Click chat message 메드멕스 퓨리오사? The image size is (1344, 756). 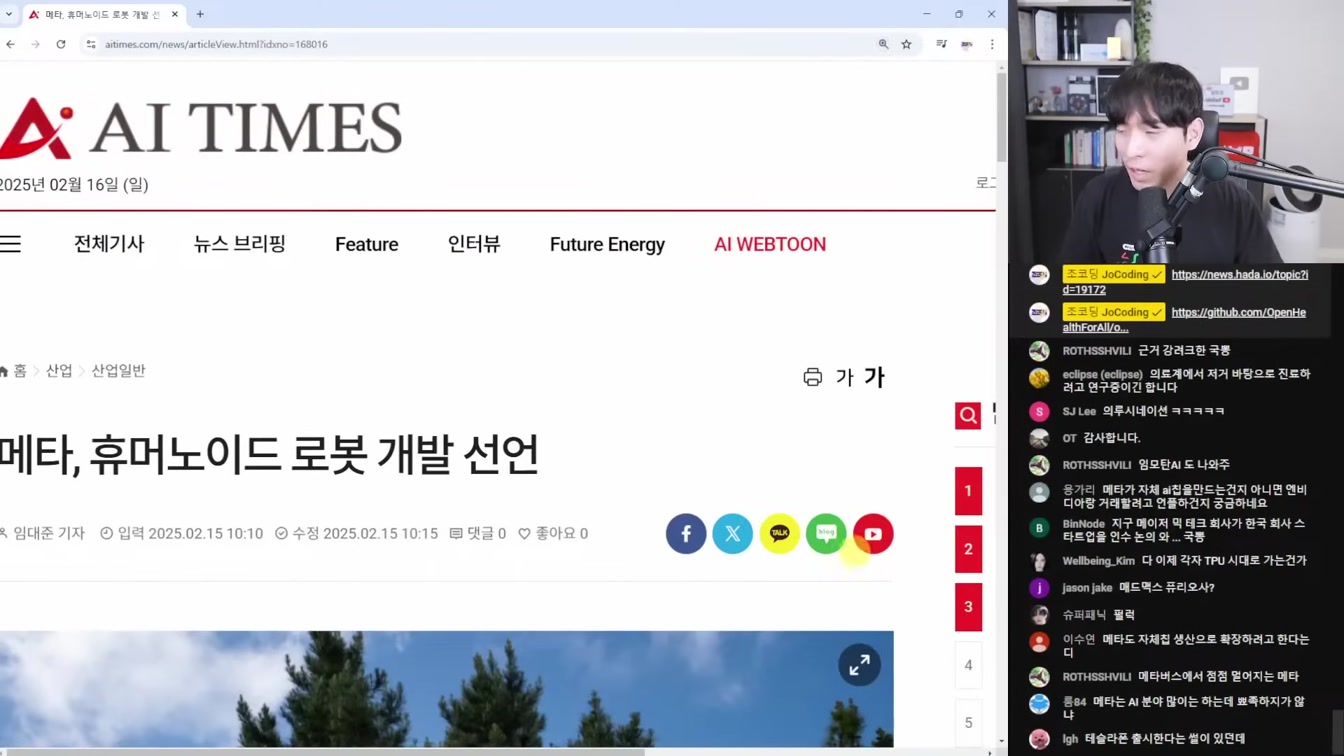click(1166, 588)
